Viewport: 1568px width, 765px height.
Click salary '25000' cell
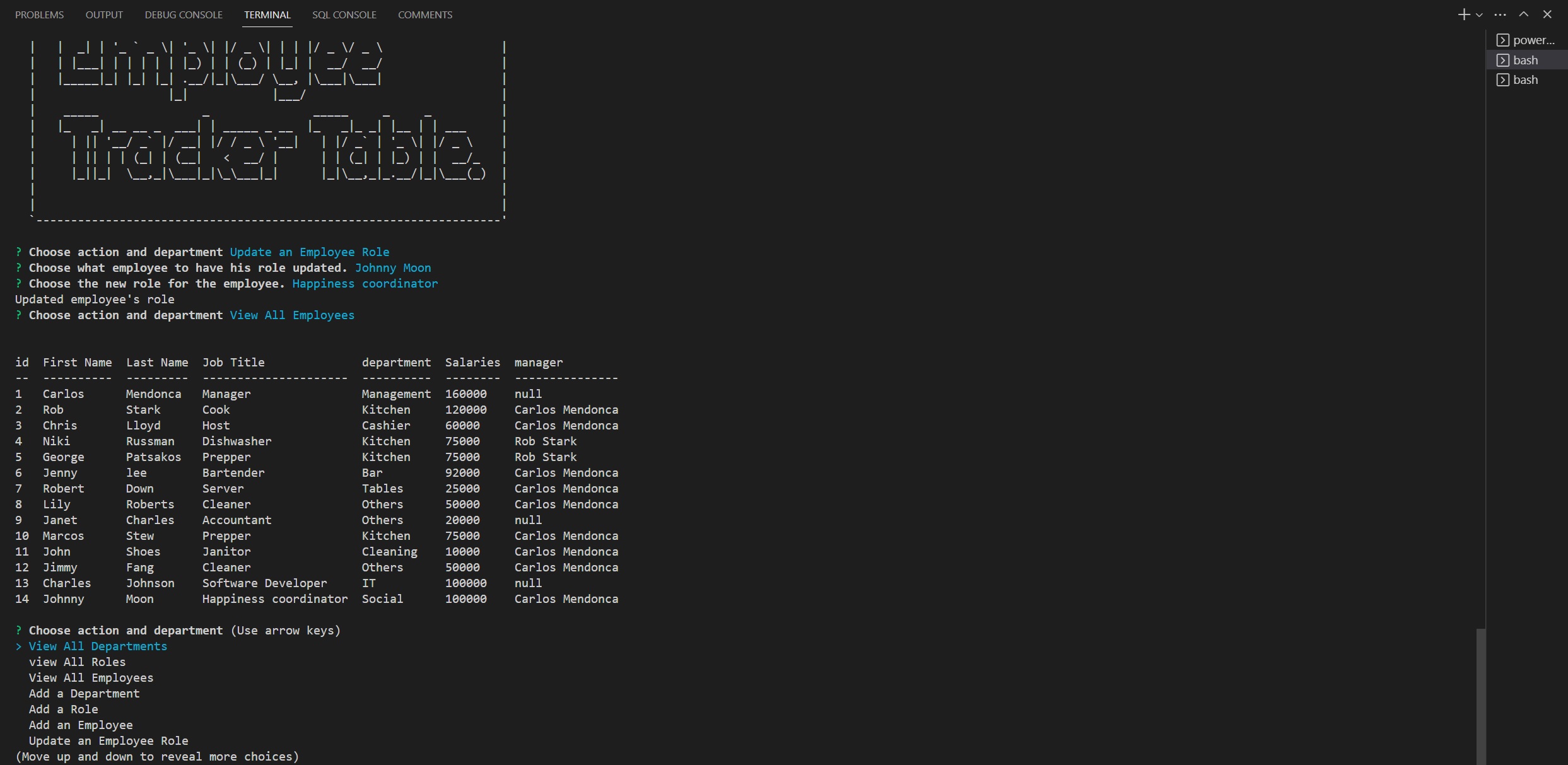coord(462,489)
